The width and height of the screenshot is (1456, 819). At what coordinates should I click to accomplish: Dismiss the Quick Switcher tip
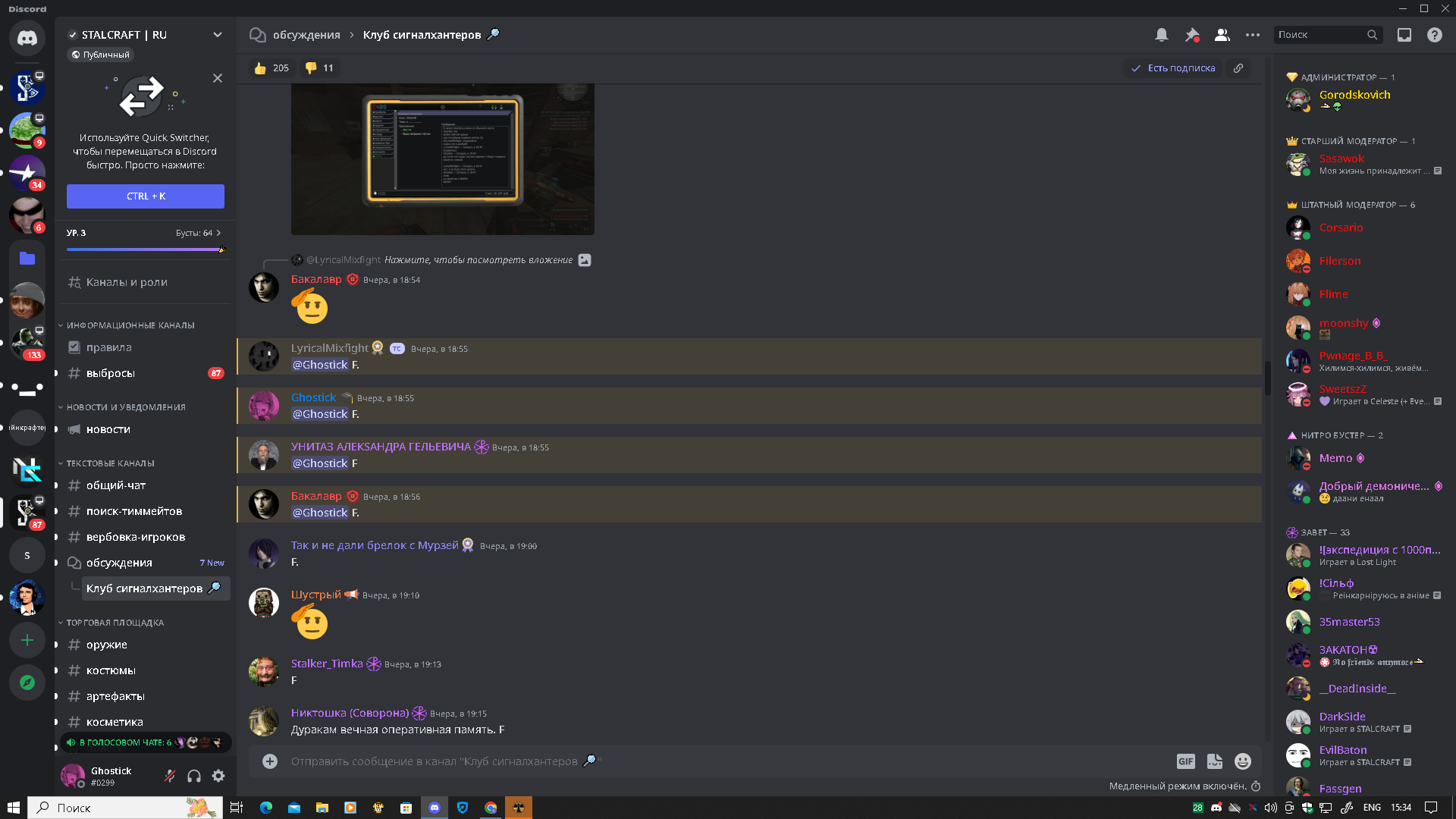pyautogui.click(x=218, y=78)
